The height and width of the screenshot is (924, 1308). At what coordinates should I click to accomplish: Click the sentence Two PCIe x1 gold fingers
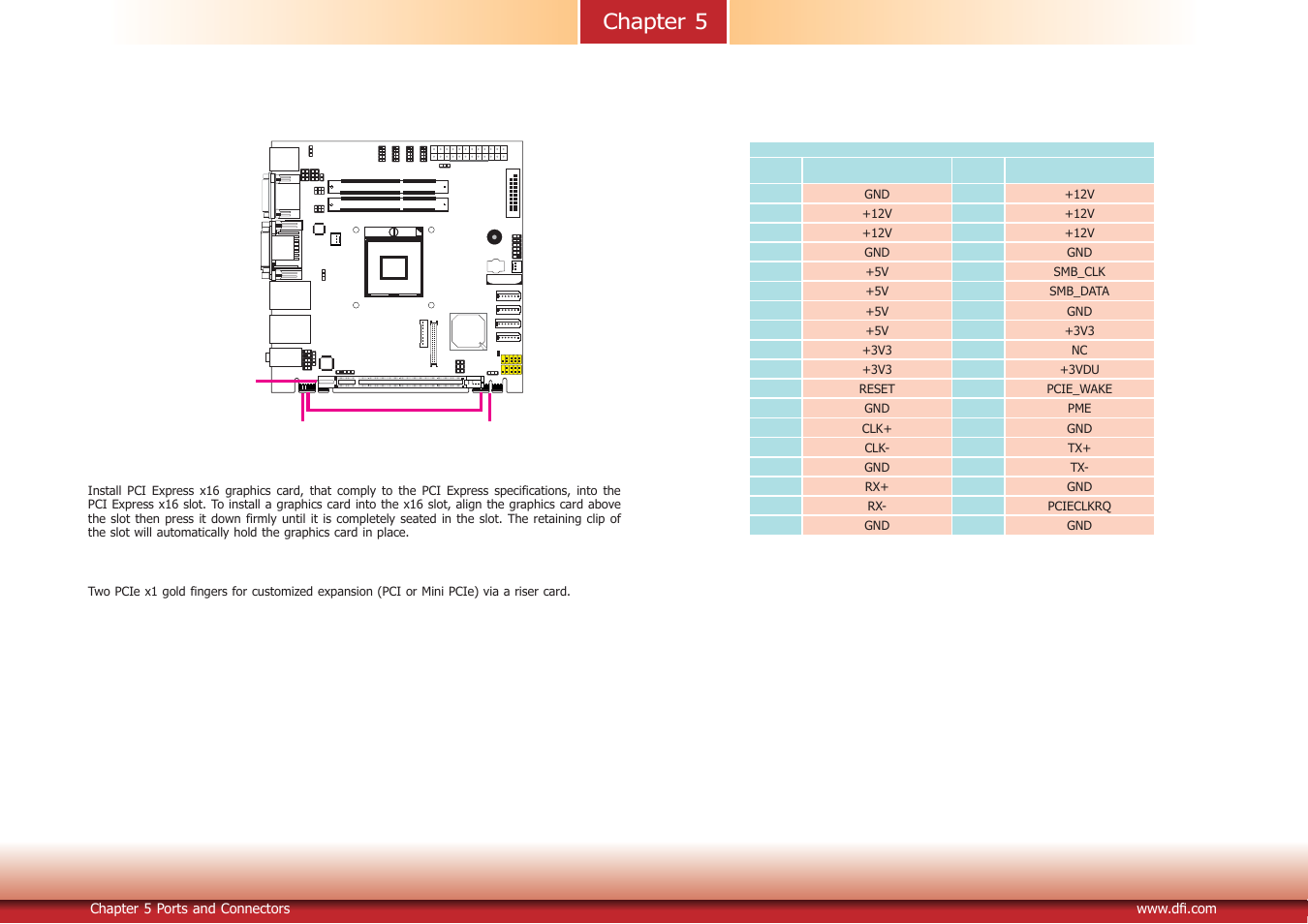coord(328,592)
